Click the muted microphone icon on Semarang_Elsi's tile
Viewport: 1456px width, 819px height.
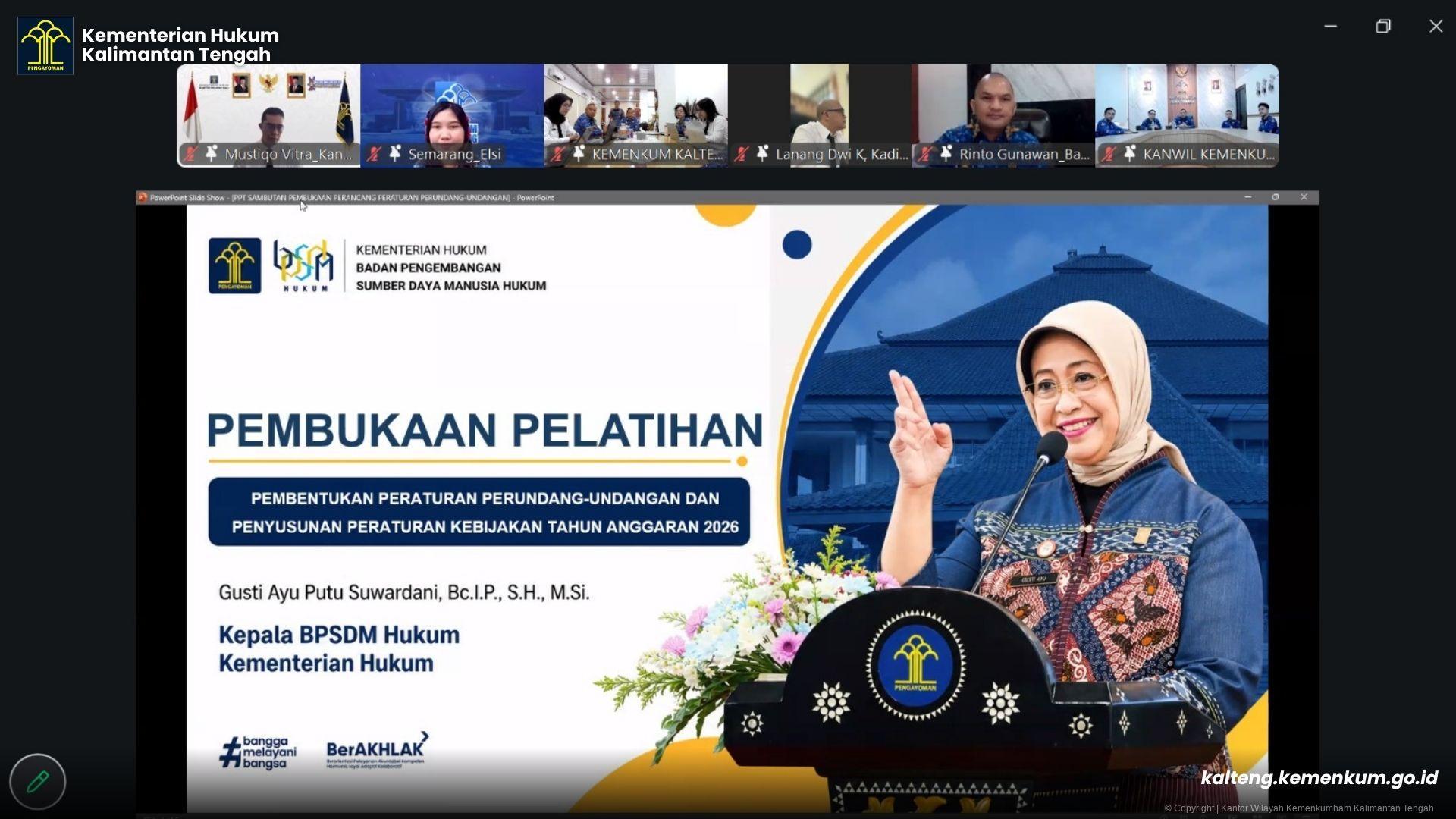pyautogui.click(x=374, y=154)
